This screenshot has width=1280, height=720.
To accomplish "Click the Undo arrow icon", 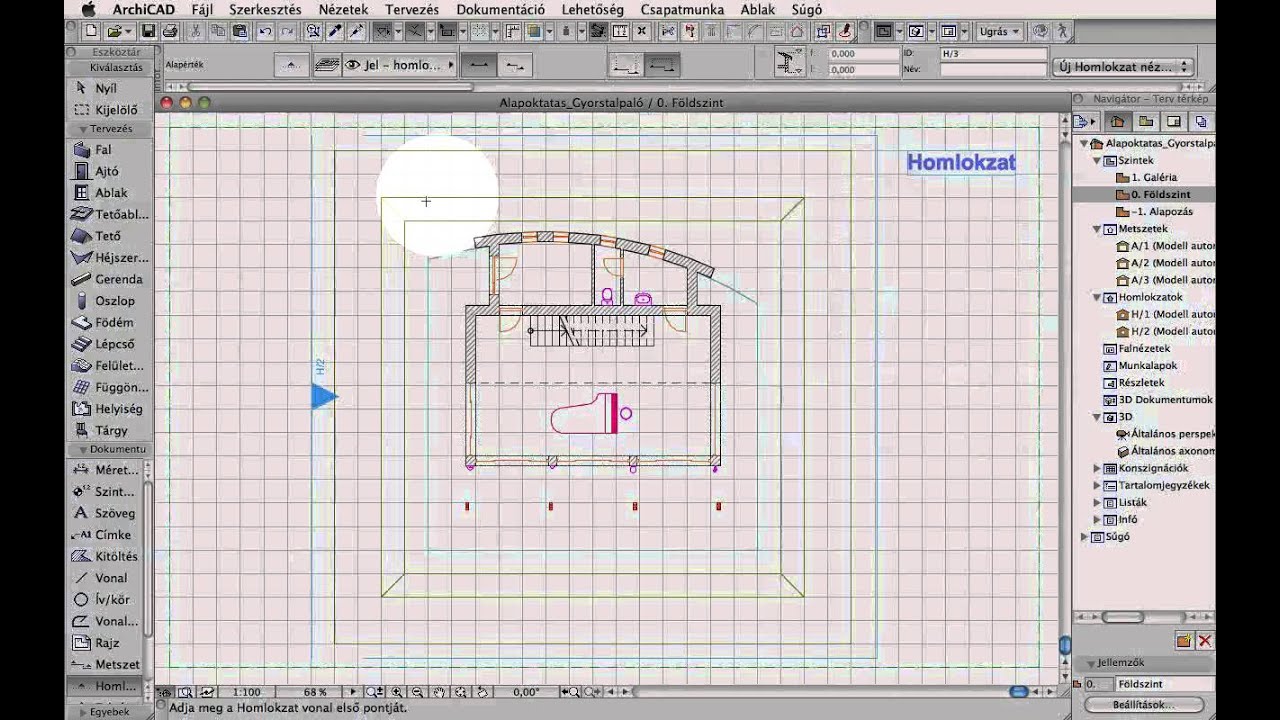I will [x=264, y=31].
